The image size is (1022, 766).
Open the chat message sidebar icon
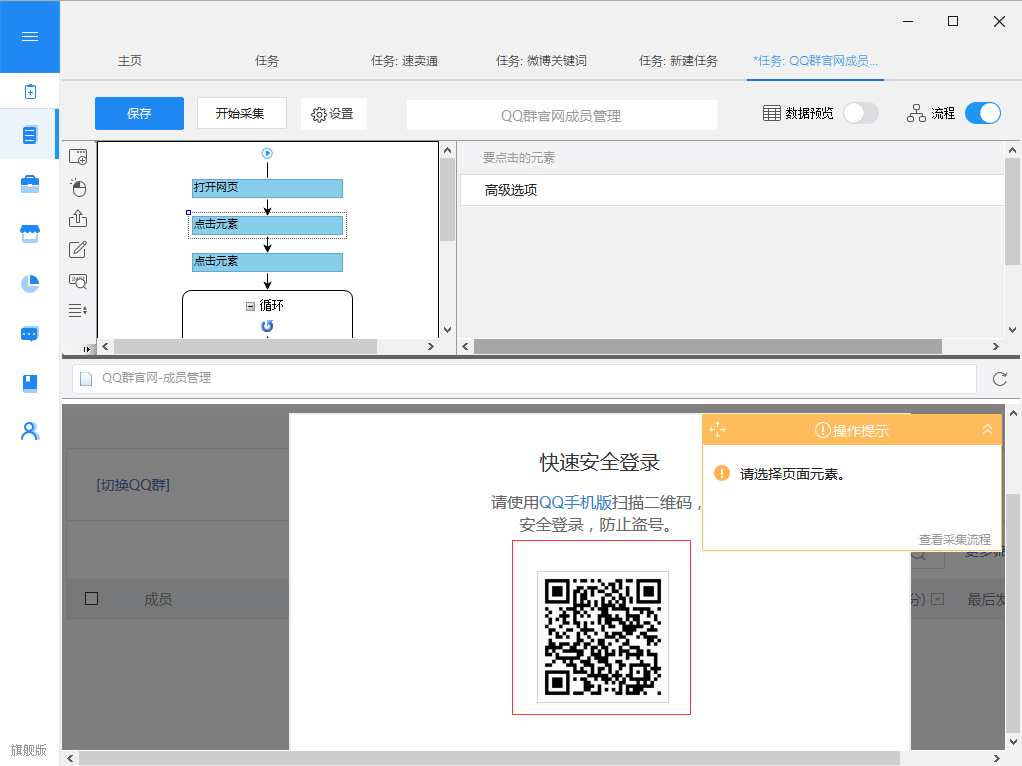tap(30, 334)
